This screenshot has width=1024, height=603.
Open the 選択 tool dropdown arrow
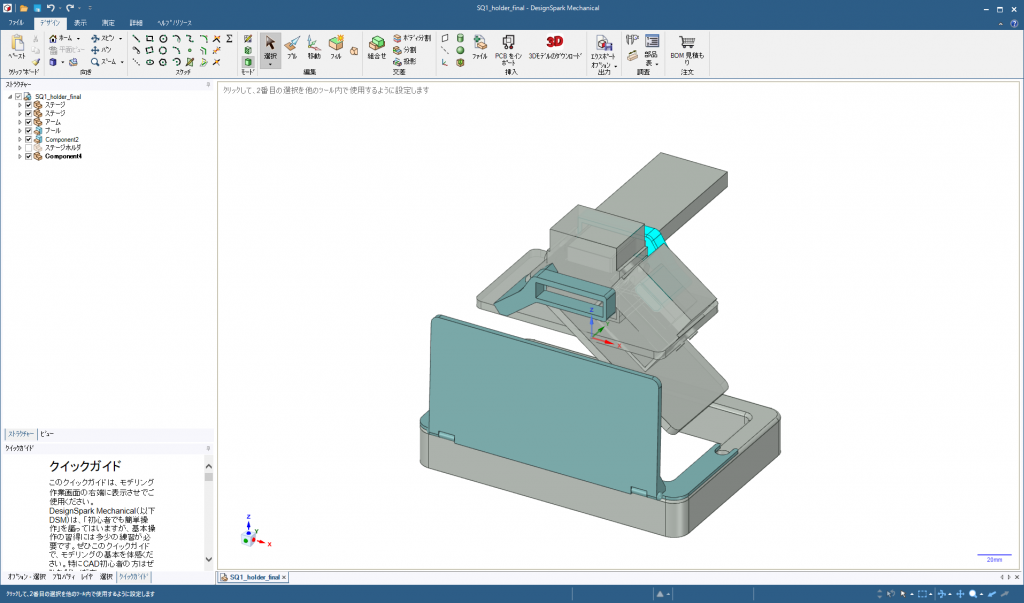tap(270, 64)
